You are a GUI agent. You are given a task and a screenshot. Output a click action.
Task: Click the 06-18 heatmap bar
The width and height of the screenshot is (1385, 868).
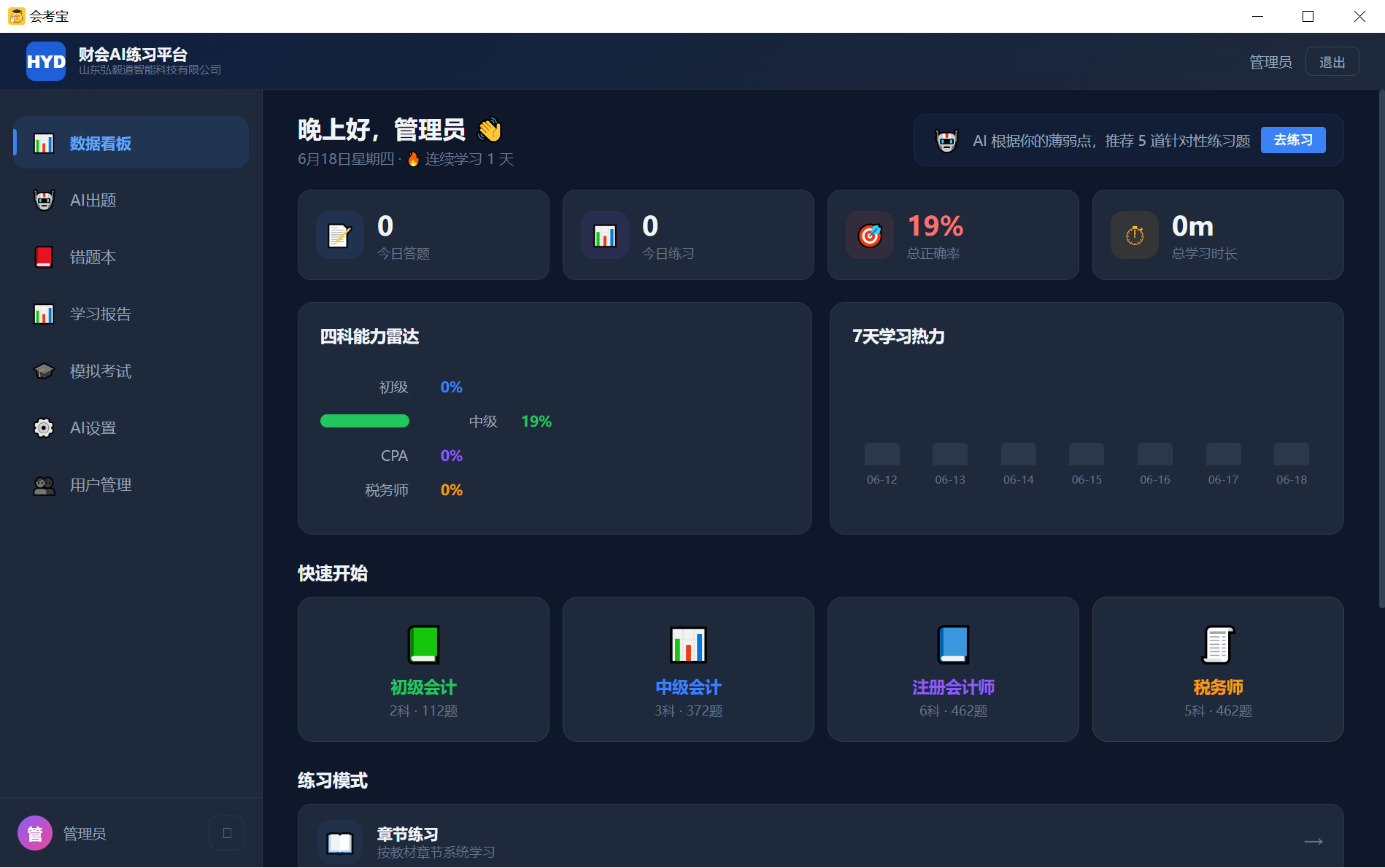pos(1291,454)
